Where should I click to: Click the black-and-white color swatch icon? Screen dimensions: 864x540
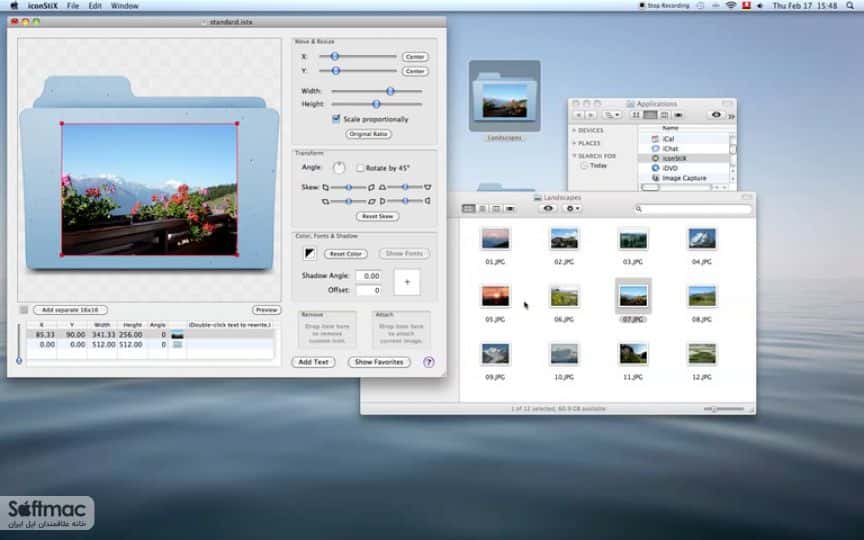[310, 253]
